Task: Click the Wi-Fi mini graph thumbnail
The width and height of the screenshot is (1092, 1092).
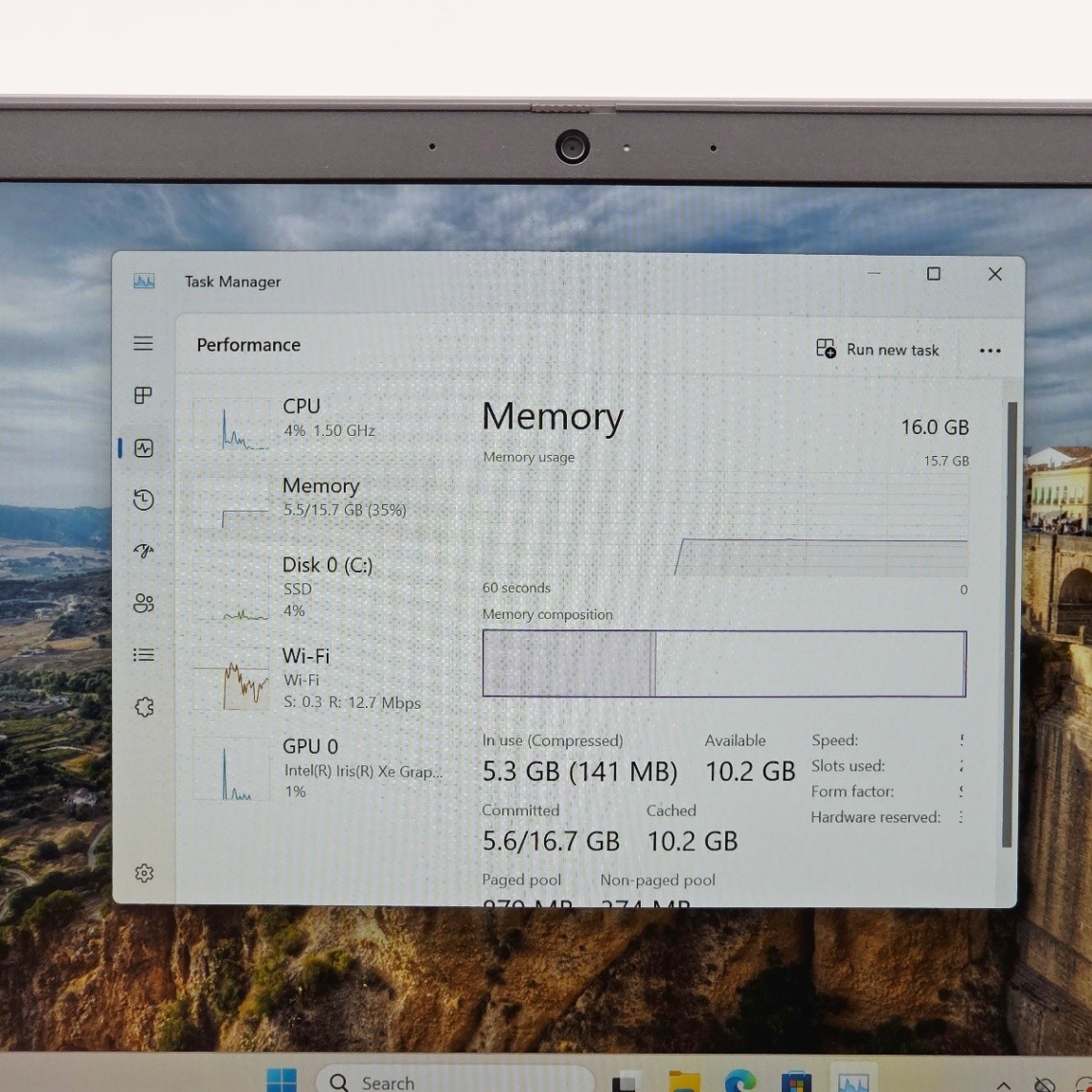Action: click(231, 678)
